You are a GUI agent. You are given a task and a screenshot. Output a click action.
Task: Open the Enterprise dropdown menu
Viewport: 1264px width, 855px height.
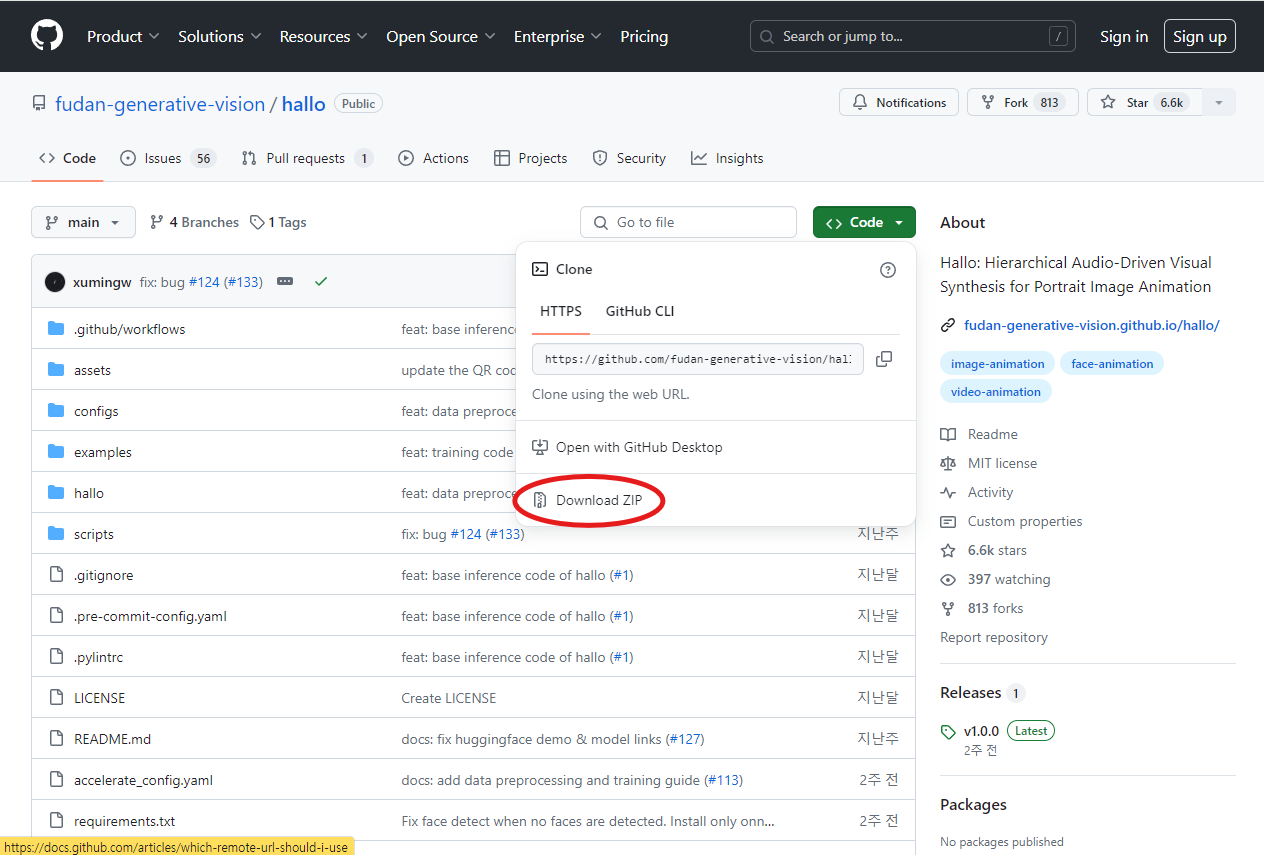(558, 36)
